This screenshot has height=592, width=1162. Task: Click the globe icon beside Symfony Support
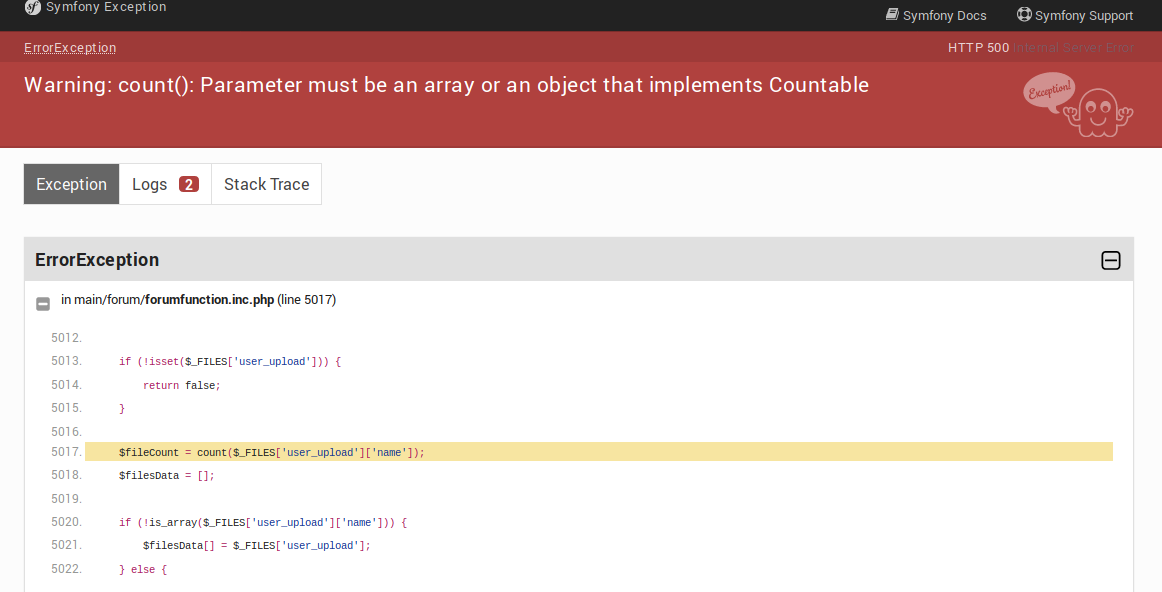click(x=1023, y=15)
